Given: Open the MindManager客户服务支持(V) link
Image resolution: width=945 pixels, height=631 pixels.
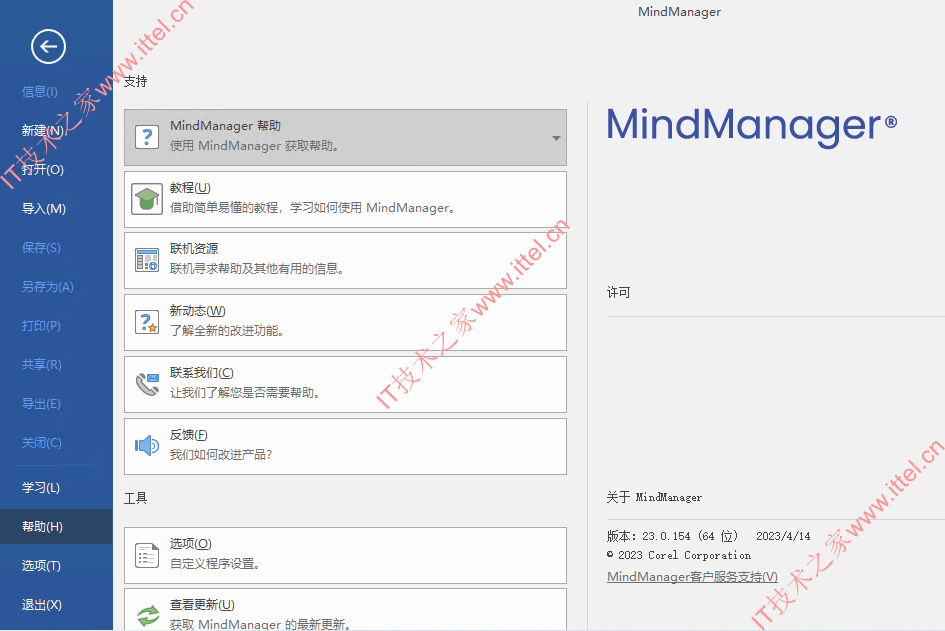Looking at the screenshot, I should [x=692, y=577].
